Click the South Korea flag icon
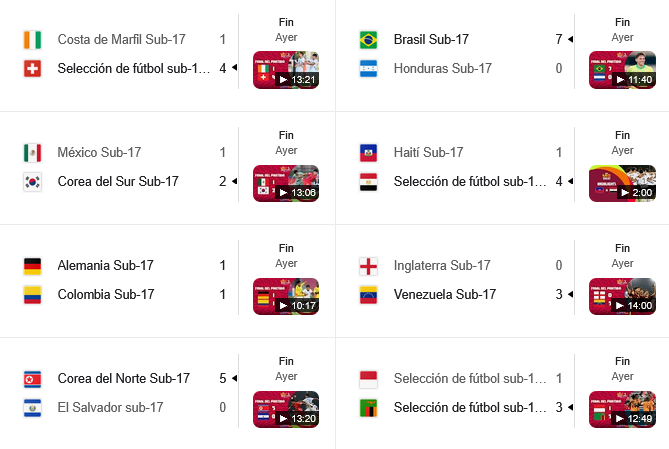Image resolution: width=669 pixels, height=449 pixels. [x=32, y=182]
